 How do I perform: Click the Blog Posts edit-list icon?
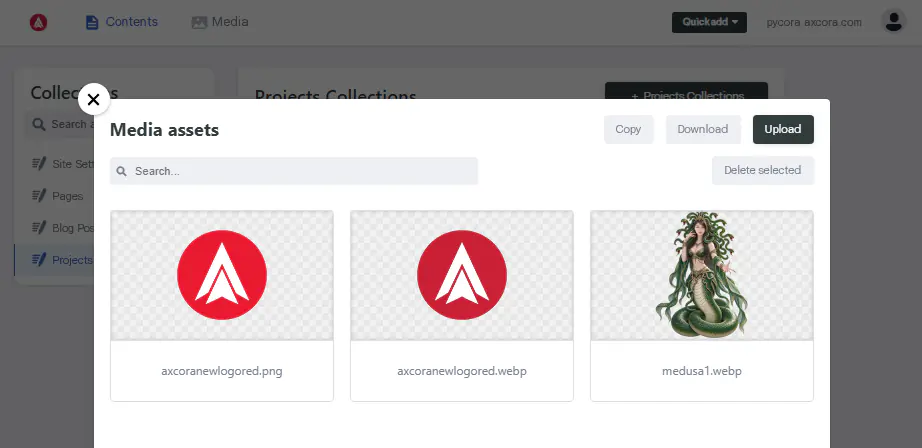39,227
